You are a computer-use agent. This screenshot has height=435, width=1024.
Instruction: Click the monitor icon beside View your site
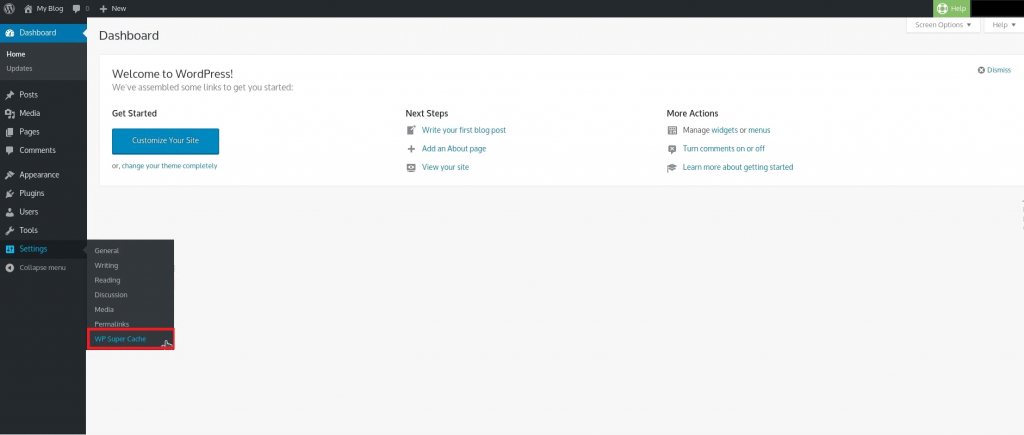pos(411,167)
